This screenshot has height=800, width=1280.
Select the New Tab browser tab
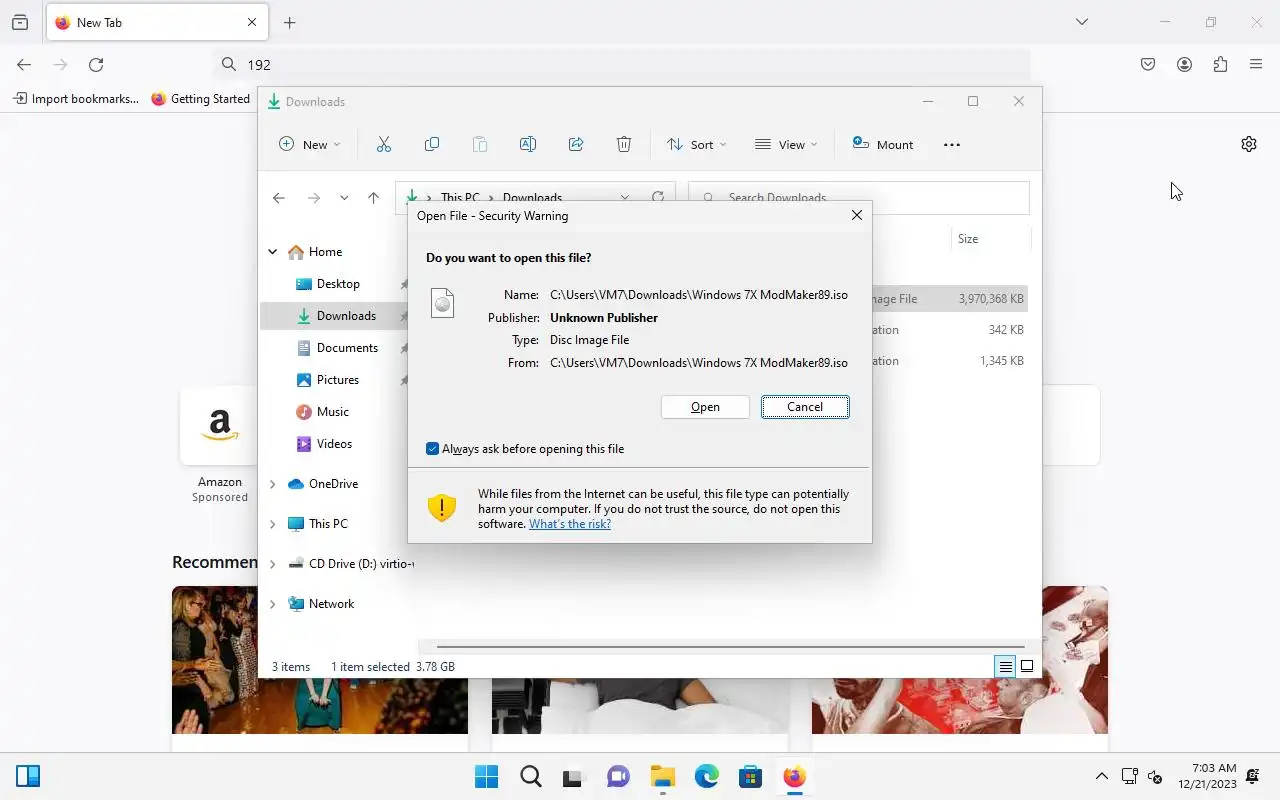tap(156, 23)
